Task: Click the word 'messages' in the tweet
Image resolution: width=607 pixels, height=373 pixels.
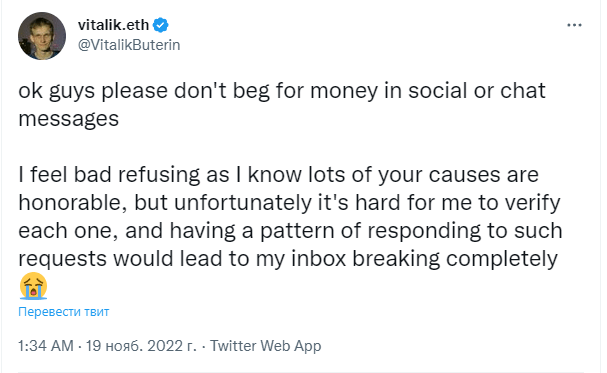Action: pos(69,119)
